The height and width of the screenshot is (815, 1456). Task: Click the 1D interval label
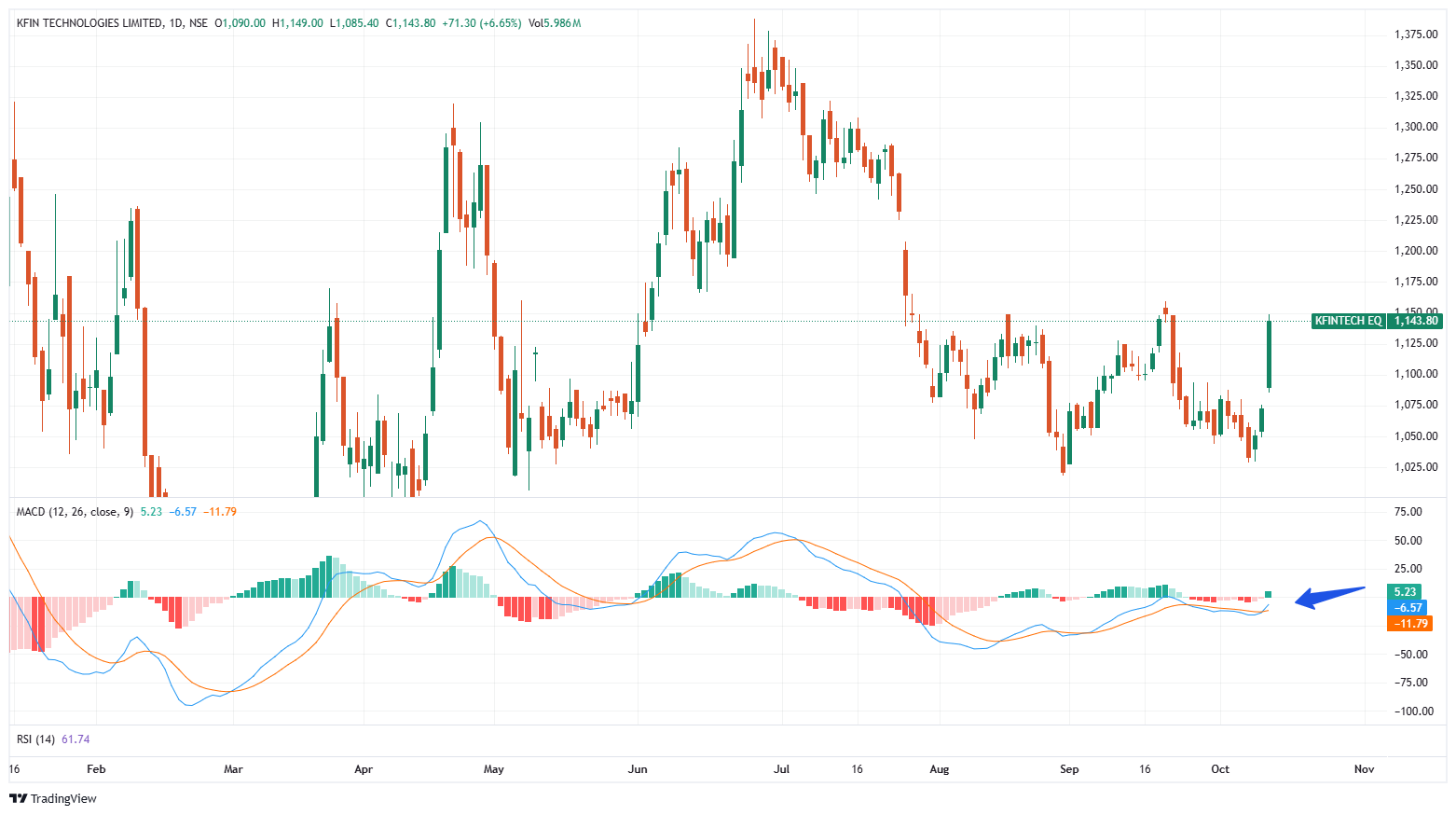[x=176, y=23]
